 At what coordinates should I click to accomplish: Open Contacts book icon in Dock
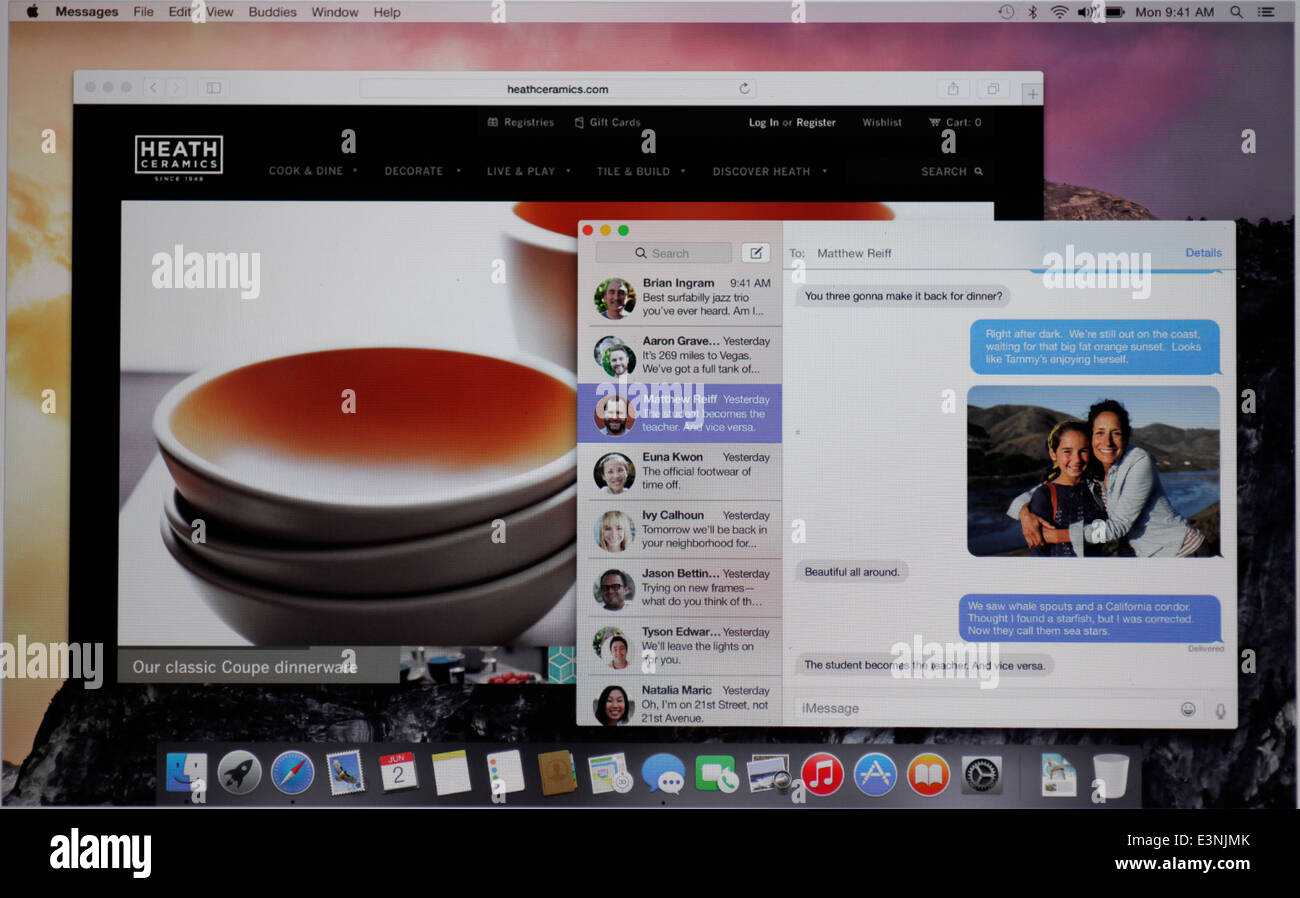coord(557,773)
